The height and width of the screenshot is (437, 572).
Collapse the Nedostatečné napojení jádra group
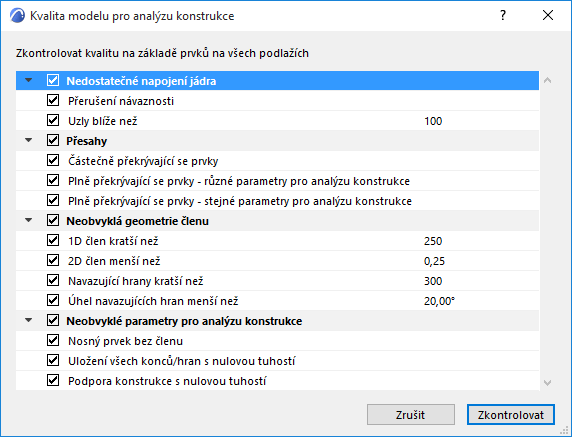(28, 80)
